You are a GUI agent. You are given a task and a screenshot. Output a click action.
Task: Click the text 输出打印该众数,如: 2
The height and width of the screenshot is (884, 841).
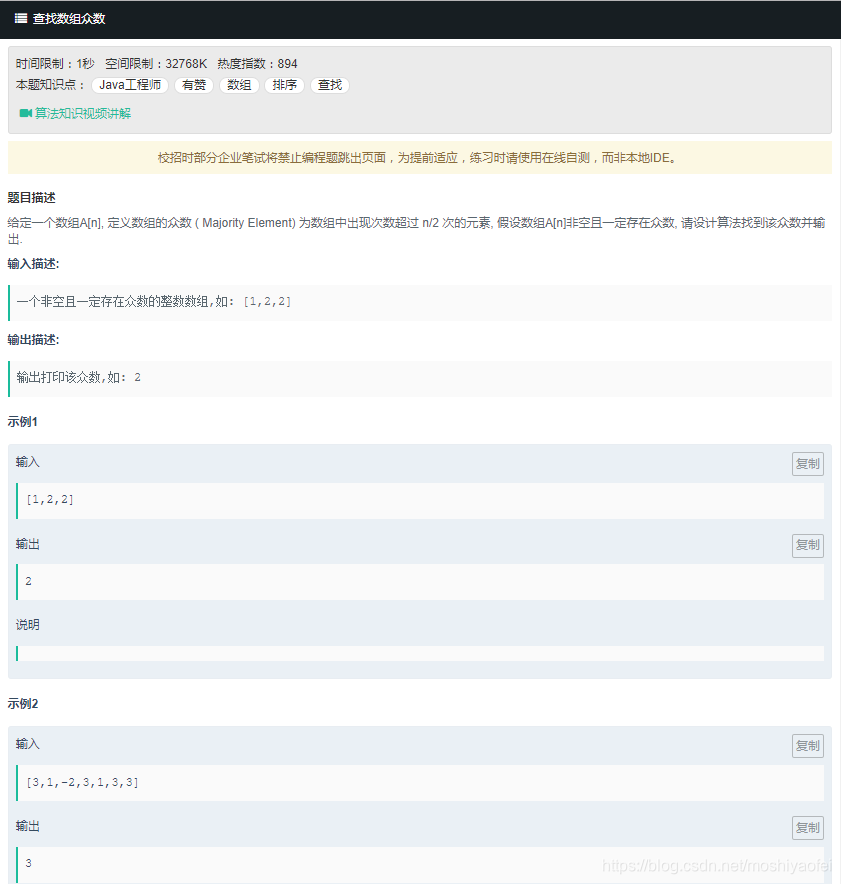(x=79, y=378)
